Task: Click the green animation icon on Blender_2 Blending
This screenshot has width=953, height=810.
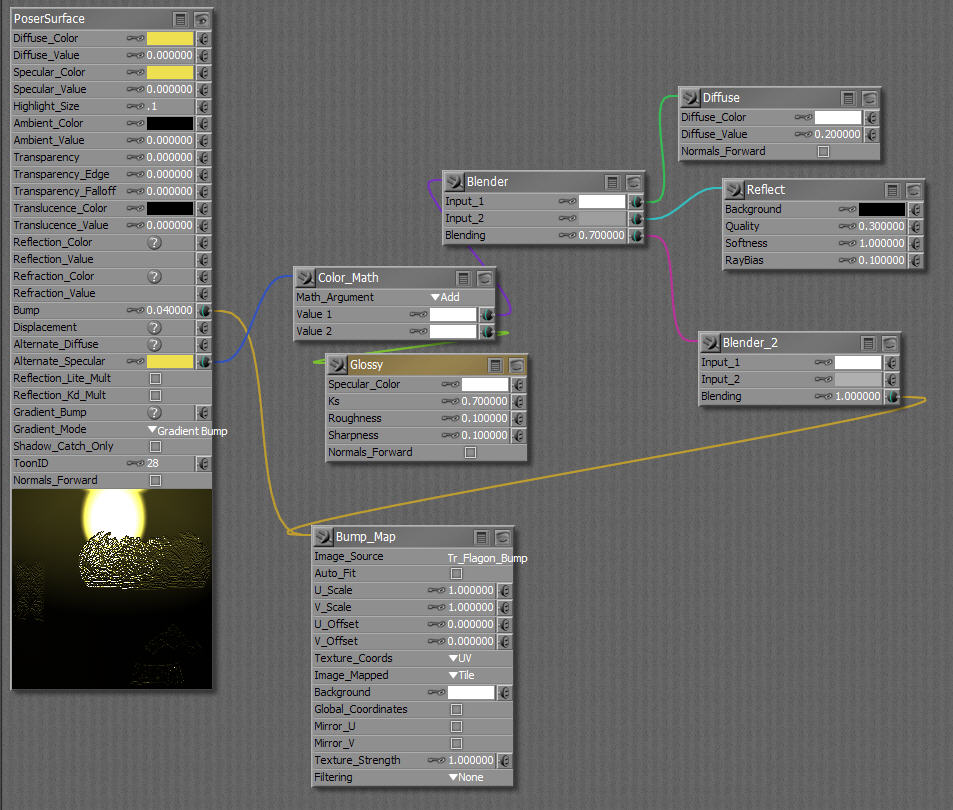Action: click(x=890, y=396)
